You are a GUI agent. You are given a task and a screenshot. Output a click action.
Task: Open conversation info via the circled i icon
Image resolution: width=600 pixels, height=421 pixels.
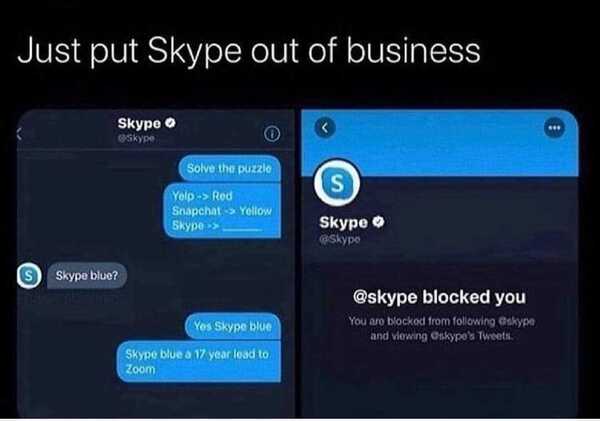272,134
